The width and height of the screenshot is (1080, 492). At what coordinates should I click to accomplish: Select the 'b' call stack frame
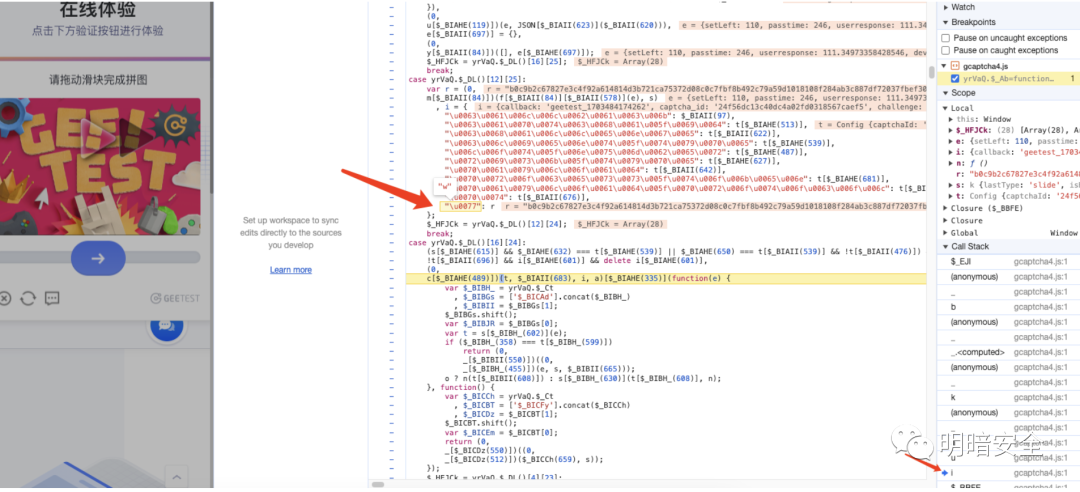(1008, 307)
